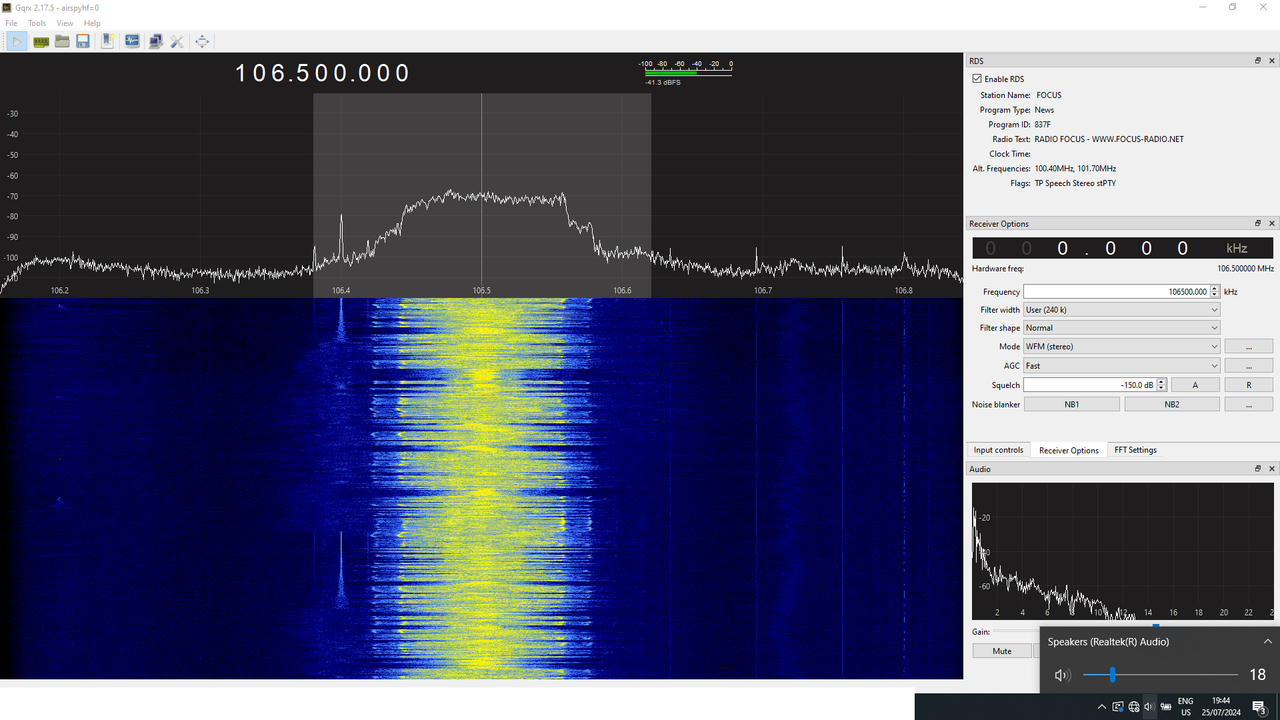Open remote control settings wrench icon
1280x720 pixels.
coord(177,41)
